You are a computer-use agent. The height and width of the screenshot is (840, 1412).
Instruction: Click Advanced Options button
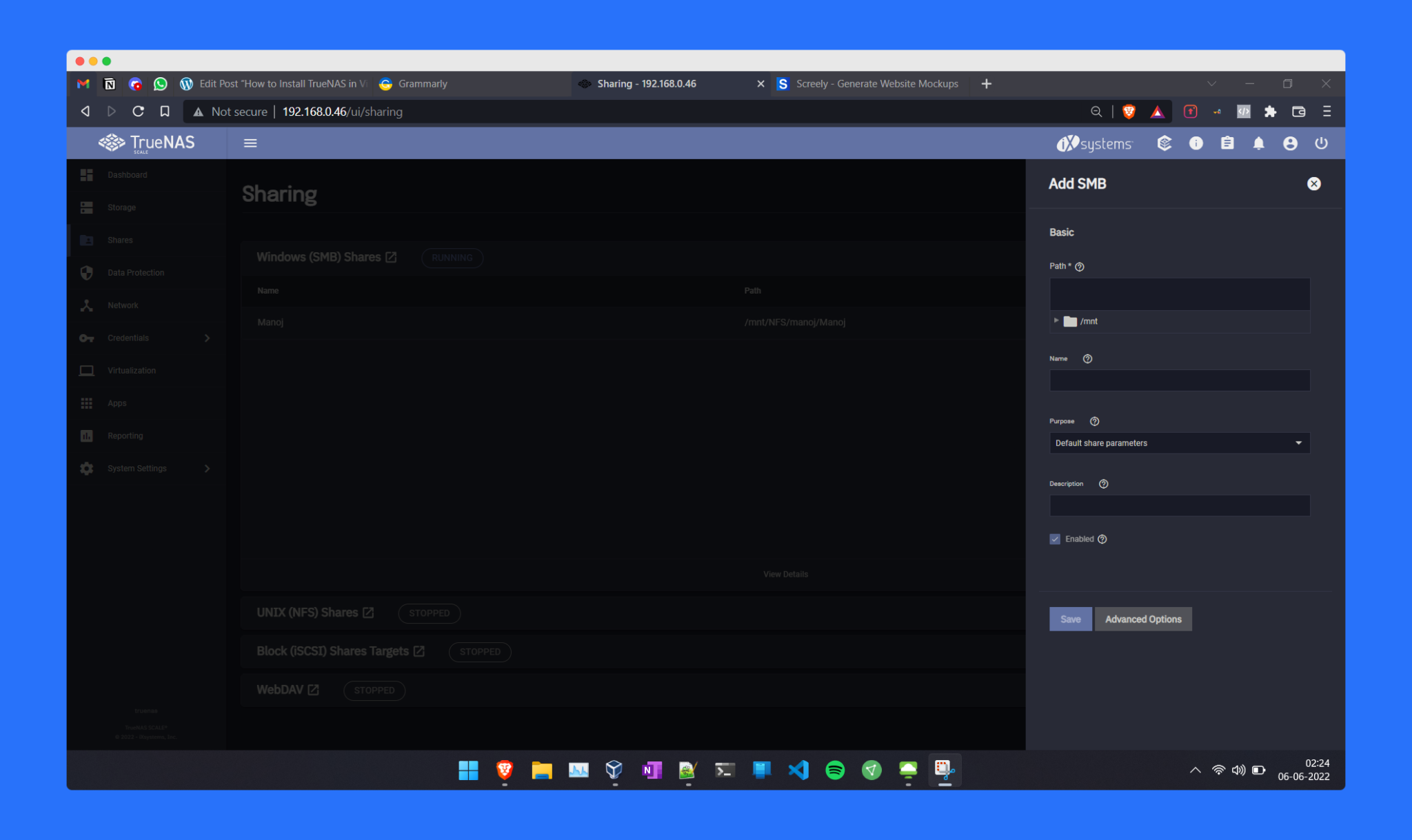pos(1142,619)
